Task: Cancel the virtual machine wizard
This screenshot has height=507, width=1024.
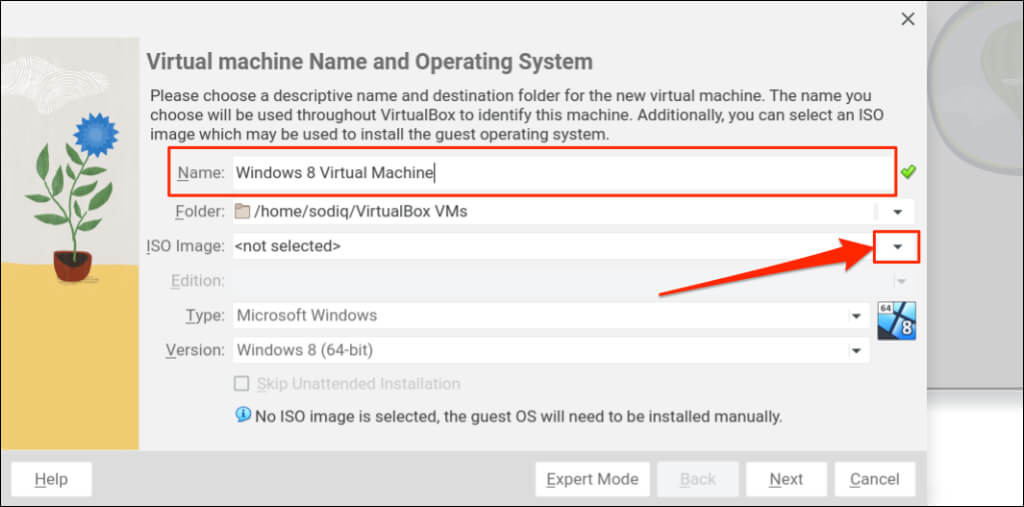Action: pos(874,479)
